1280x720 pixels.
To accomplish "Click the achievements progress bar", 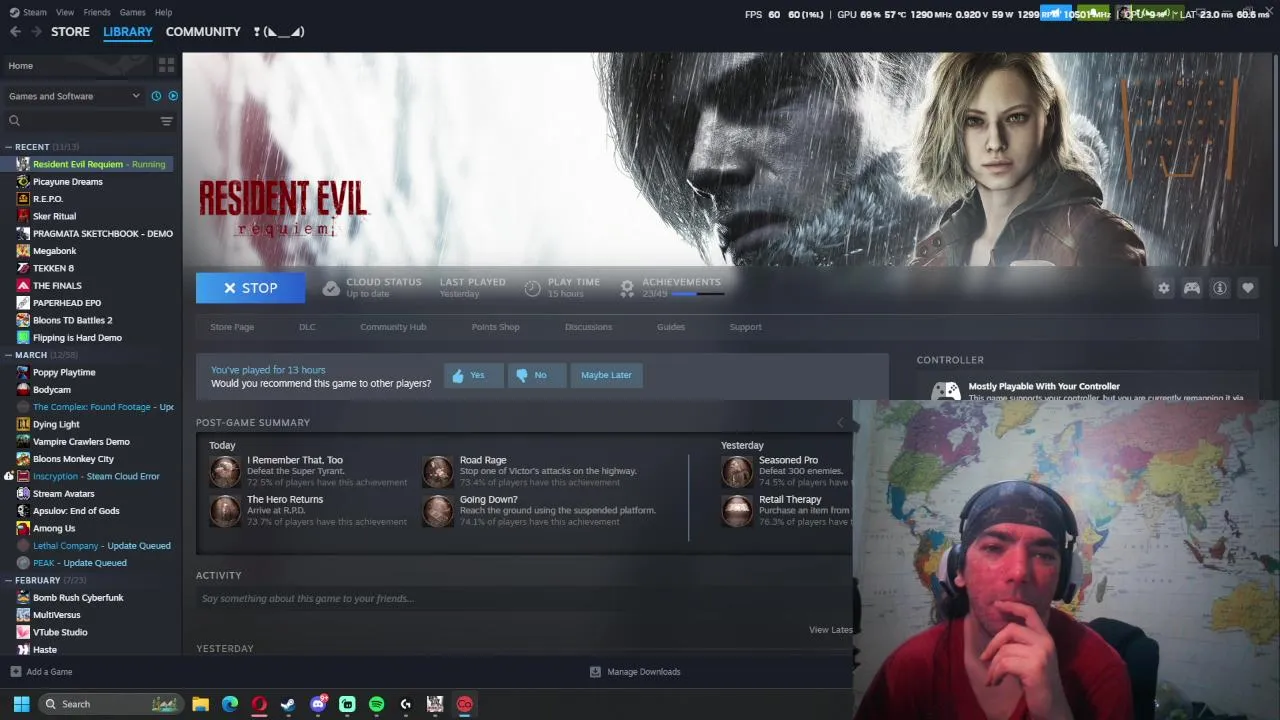I will (697, 294).
